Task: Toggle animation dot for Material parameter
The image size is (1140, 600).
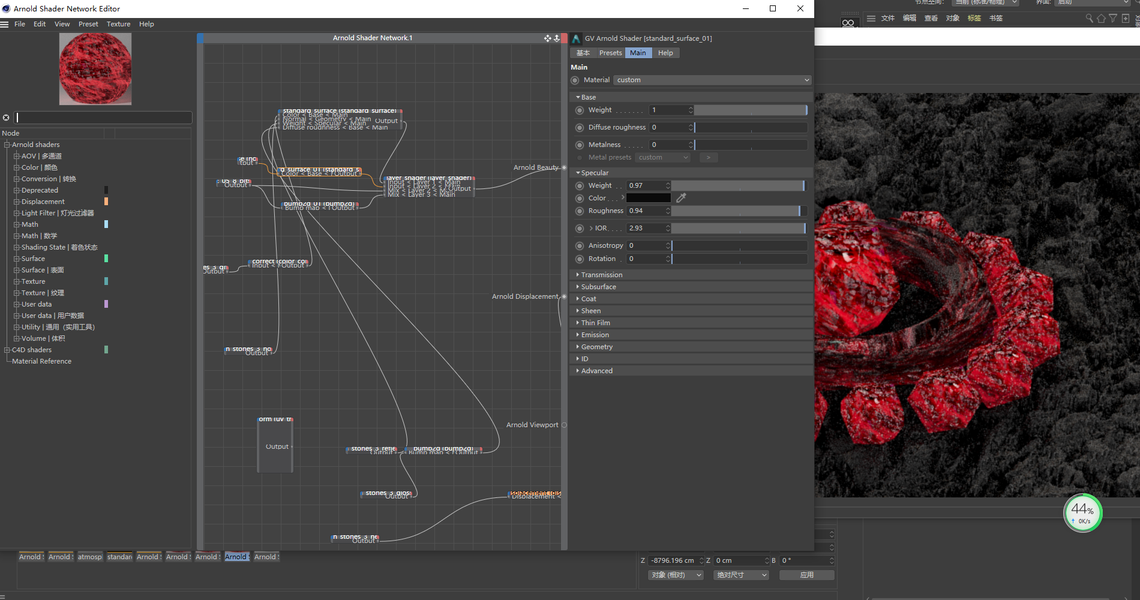Action: [x=575, y=80]
